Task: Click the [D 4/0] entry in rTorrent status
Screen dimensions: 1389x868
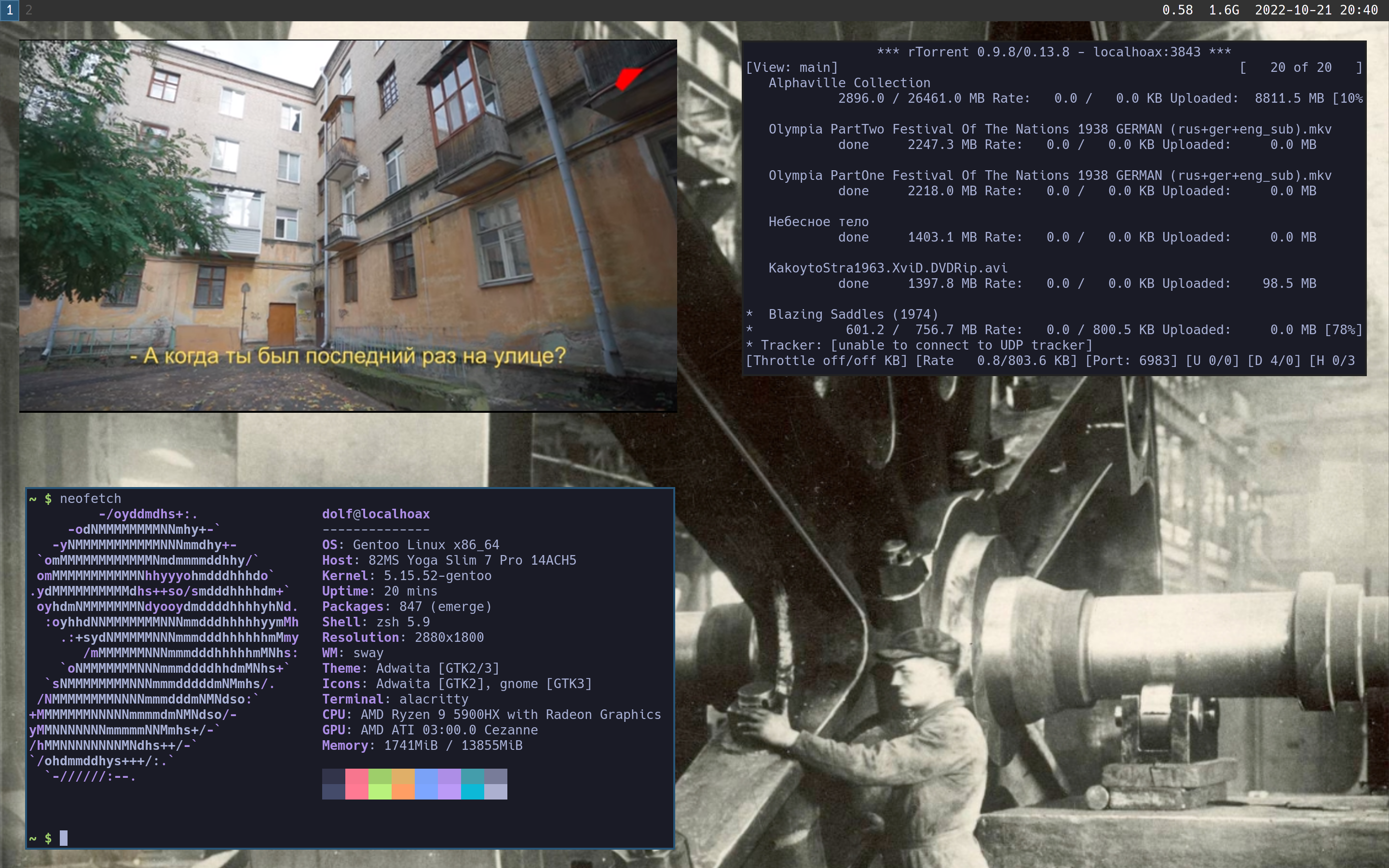Action: [x=1274, y=361]
